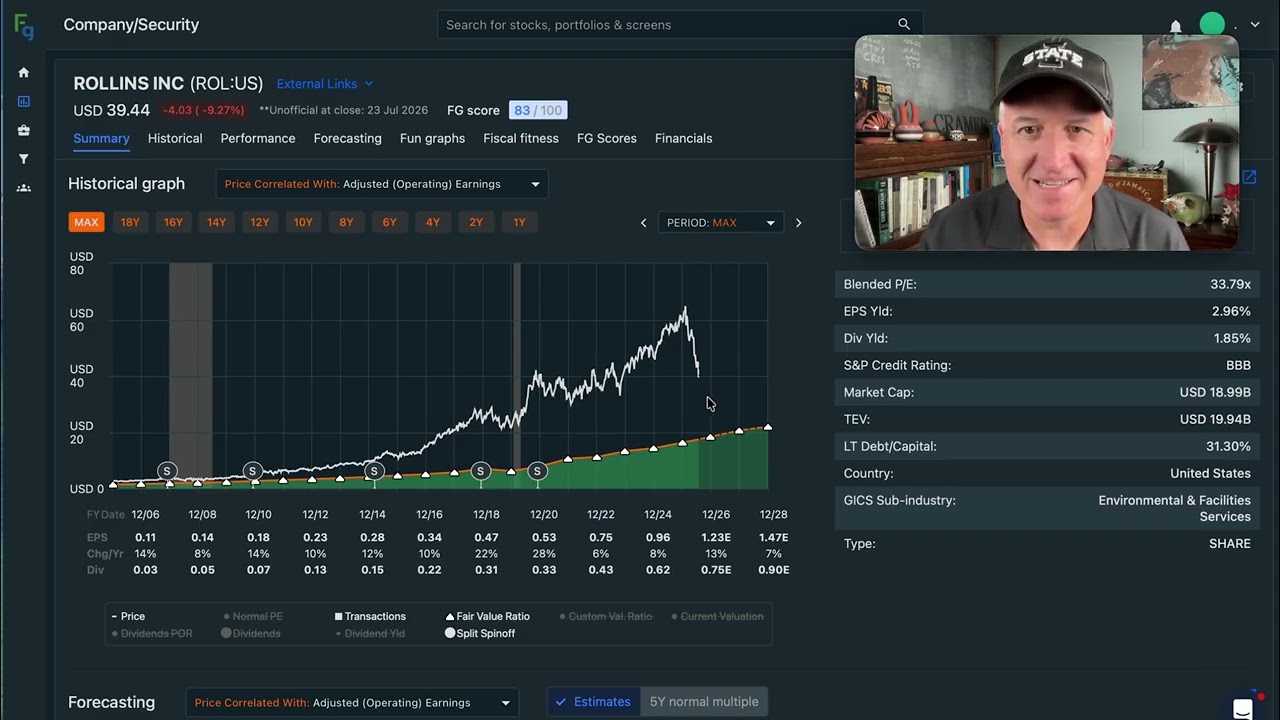Select the 8Y time range
The image size is (1280, 720).
tap(346, 223)
